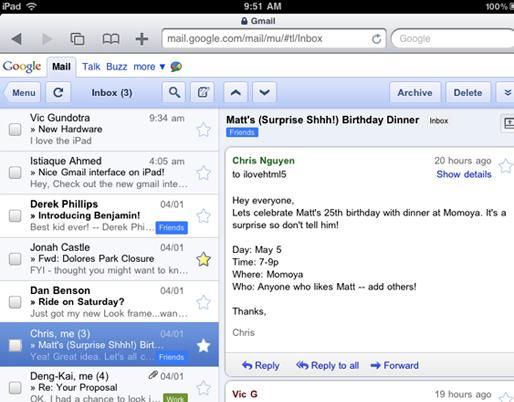
Task: Open the Buzz tab
Action: click(x=117, y=67)
